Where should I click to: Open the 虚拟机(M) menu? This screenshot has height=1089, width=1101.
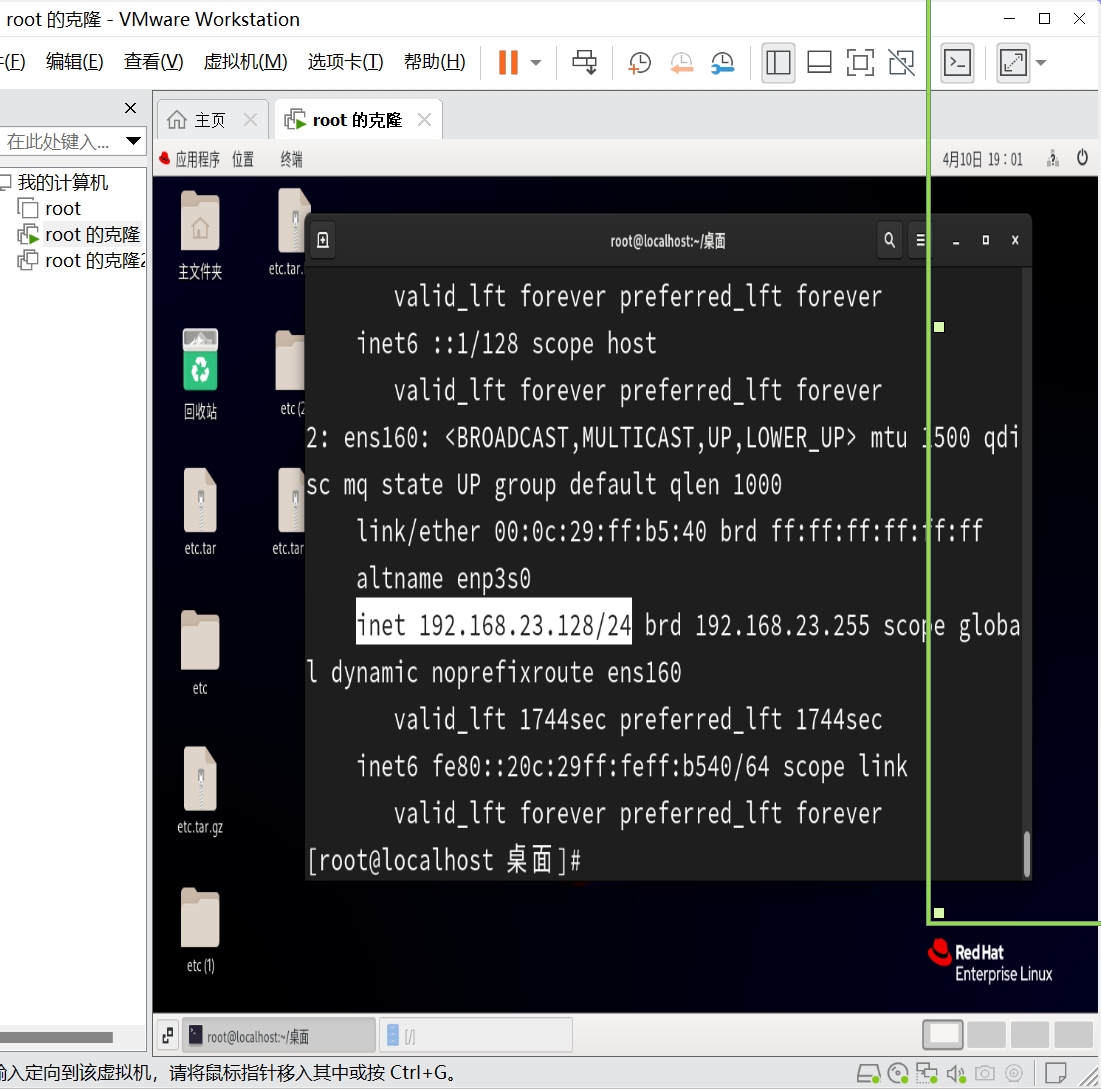245,62
